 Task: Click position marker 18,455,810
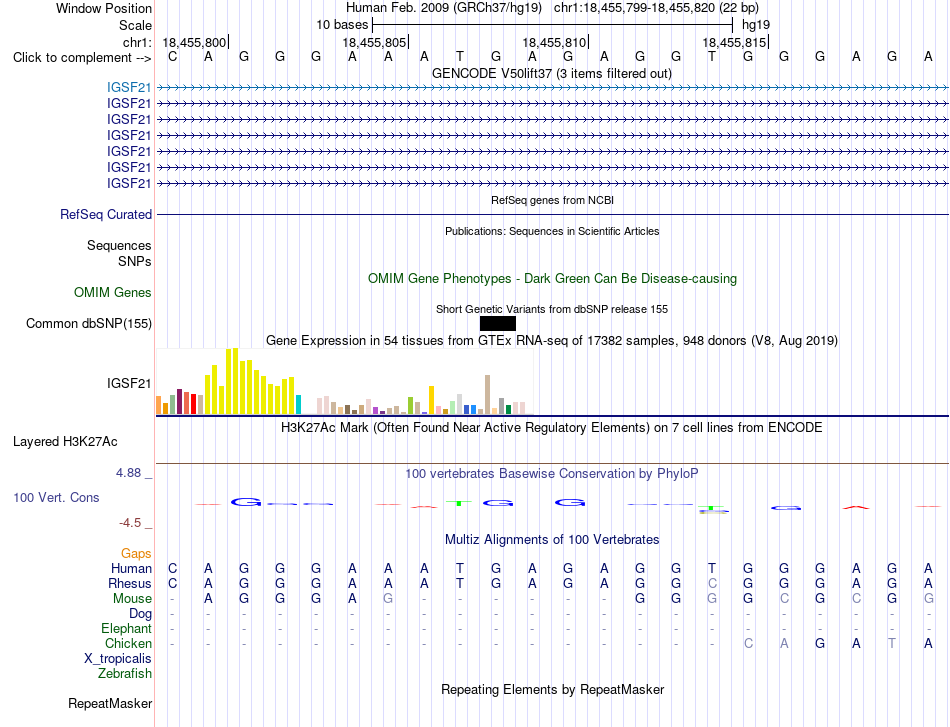pos(554,42)
